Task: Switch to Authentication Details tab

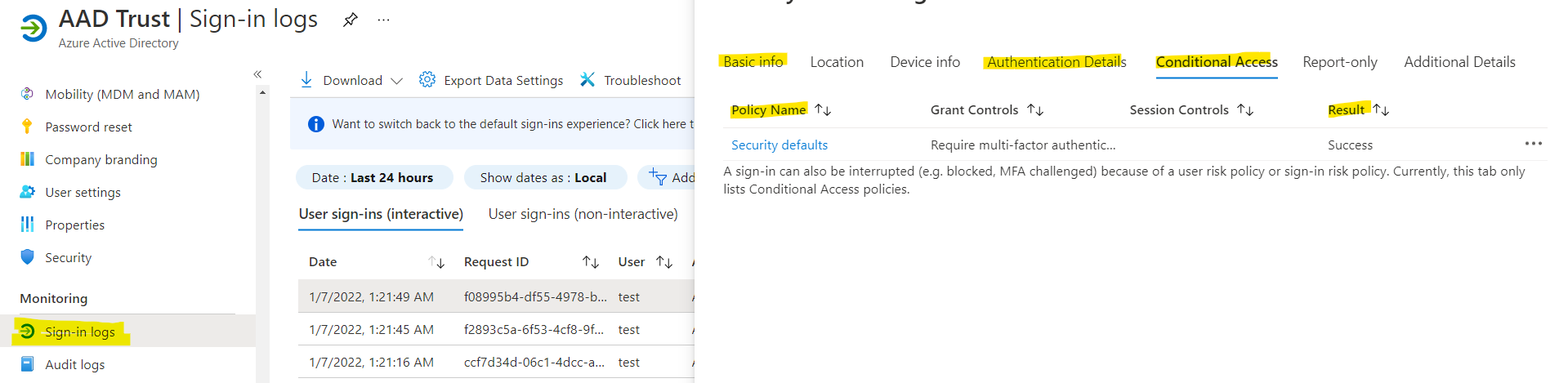Action: coord(1057,62)
